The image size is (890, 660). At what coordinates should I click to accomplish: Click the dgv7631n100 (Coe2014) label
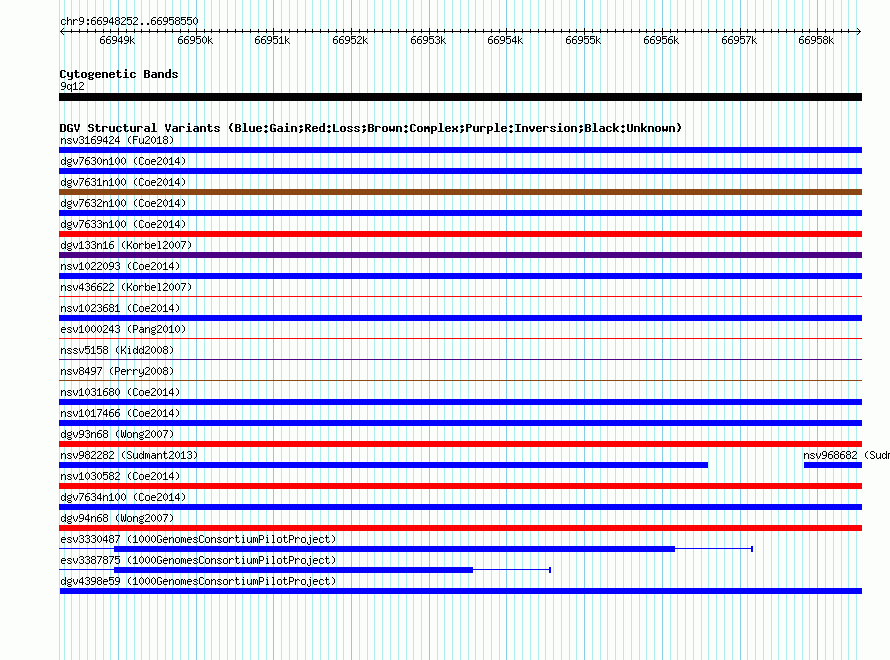tap(123, 182)
